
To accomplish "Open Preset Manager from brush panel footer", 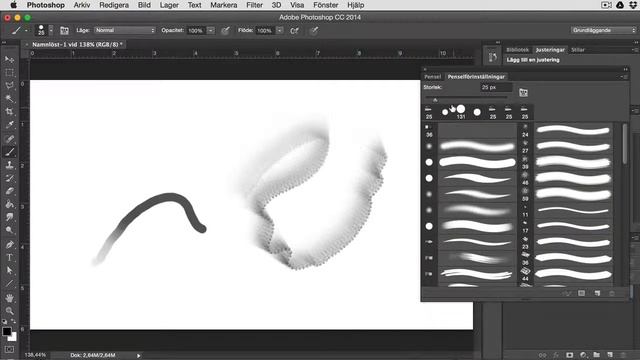I will 582,293.
